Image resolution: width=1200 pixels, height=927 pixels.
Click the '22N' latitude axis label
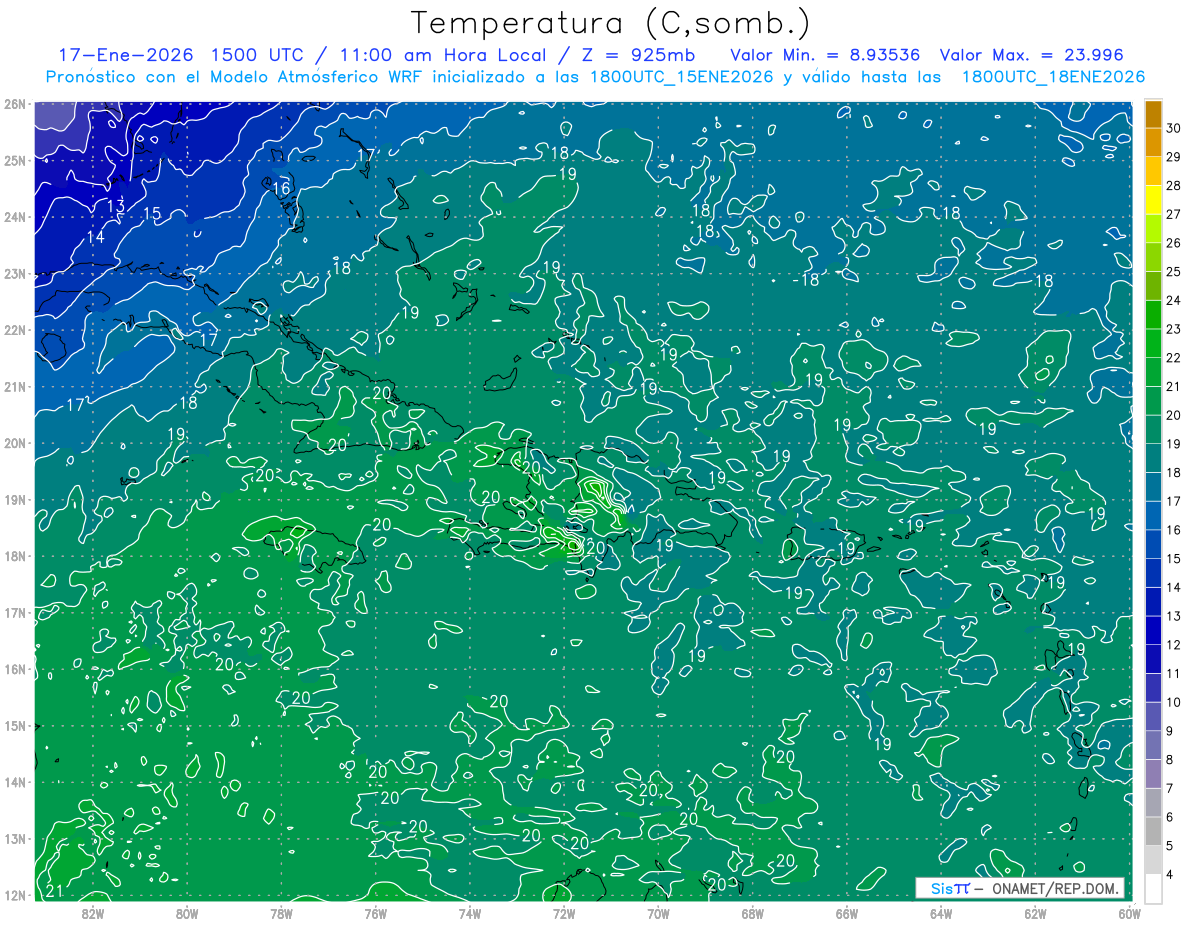click(x=15, y=330)
